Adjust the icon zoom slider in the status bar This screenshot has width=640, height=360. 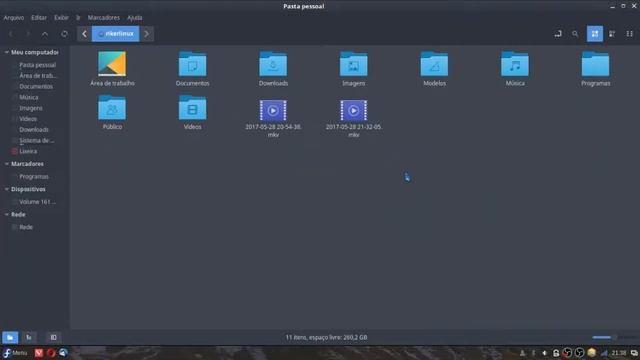[x=614, y=337]
